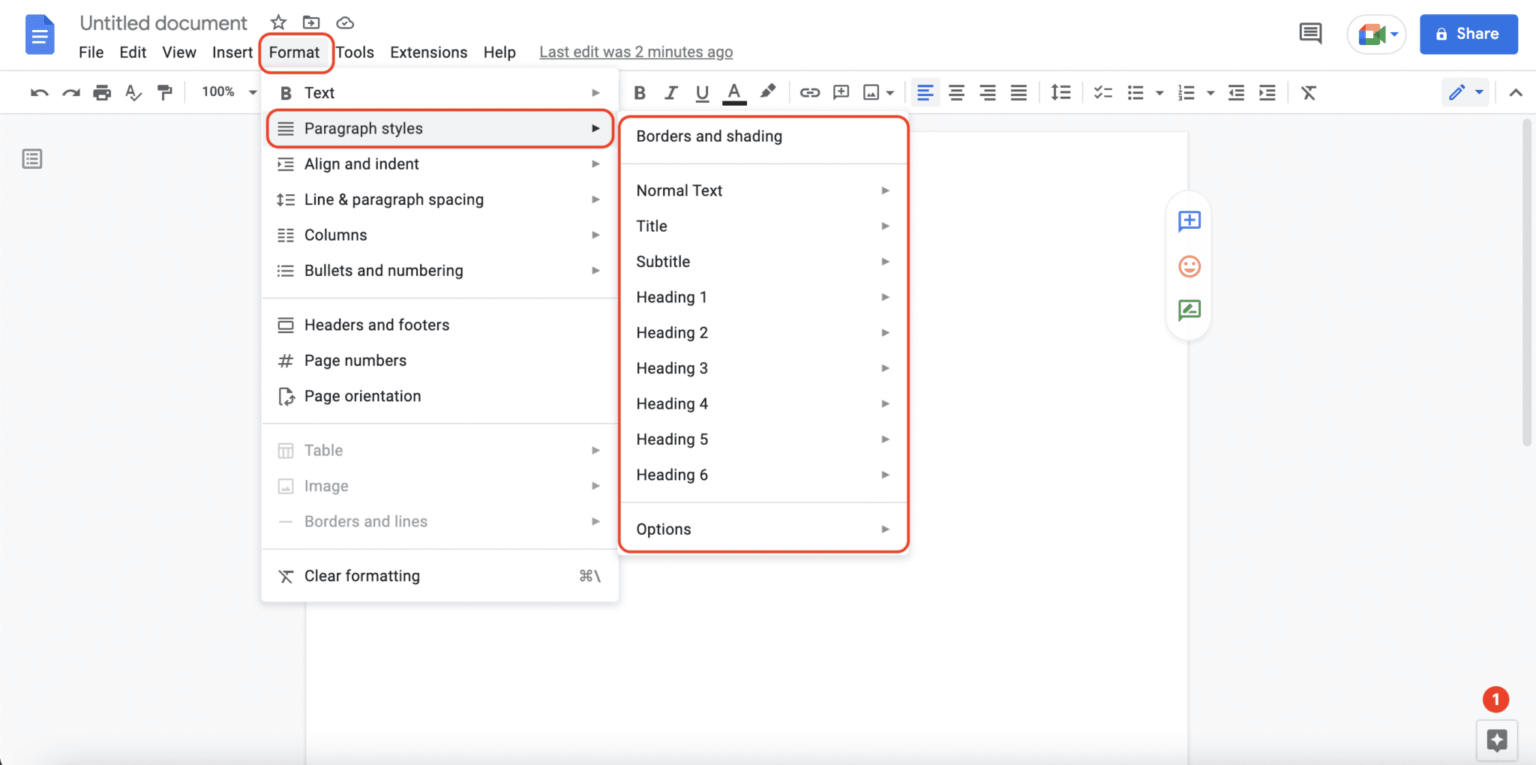The image size is (1536, 765).
Task: Expand the Heading 1 submenu
Action: pyautogui.click(x=763, y=297)
